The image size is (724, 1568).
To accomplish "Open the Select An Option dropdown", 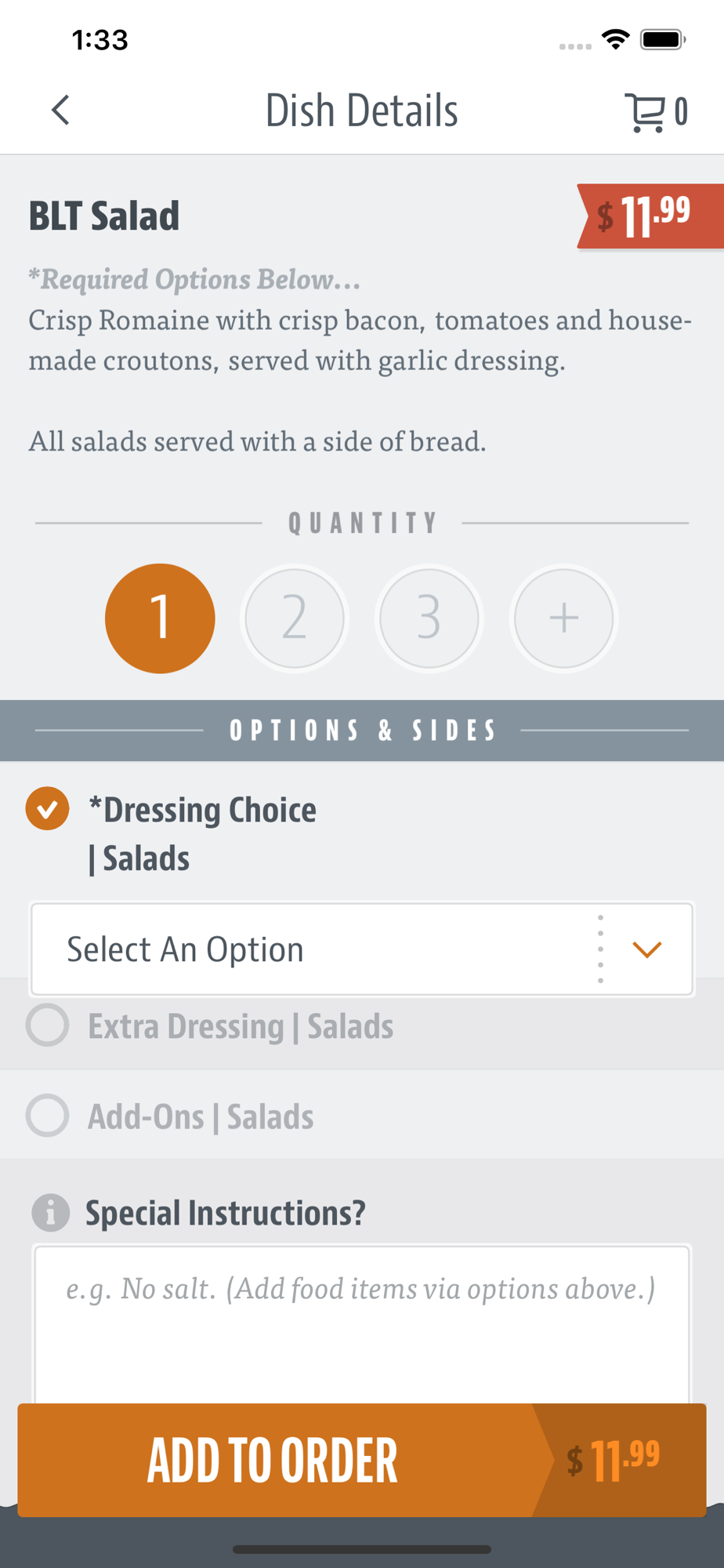I will tap(313, 949).
